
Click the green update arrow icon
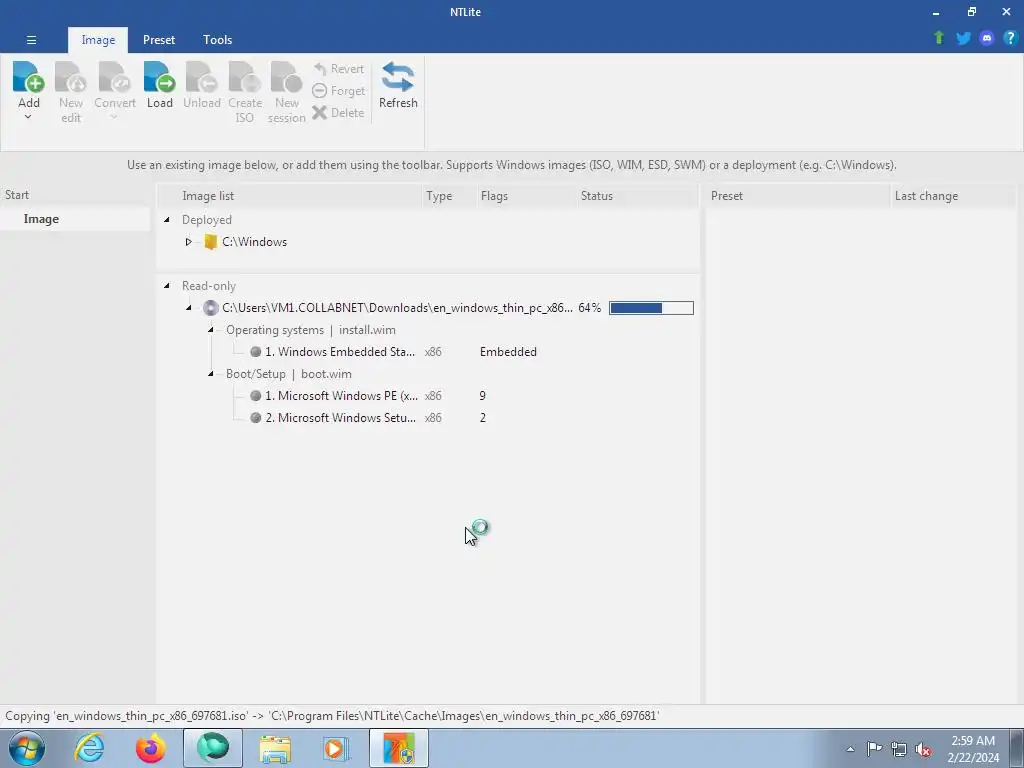(x=939, y=38)
